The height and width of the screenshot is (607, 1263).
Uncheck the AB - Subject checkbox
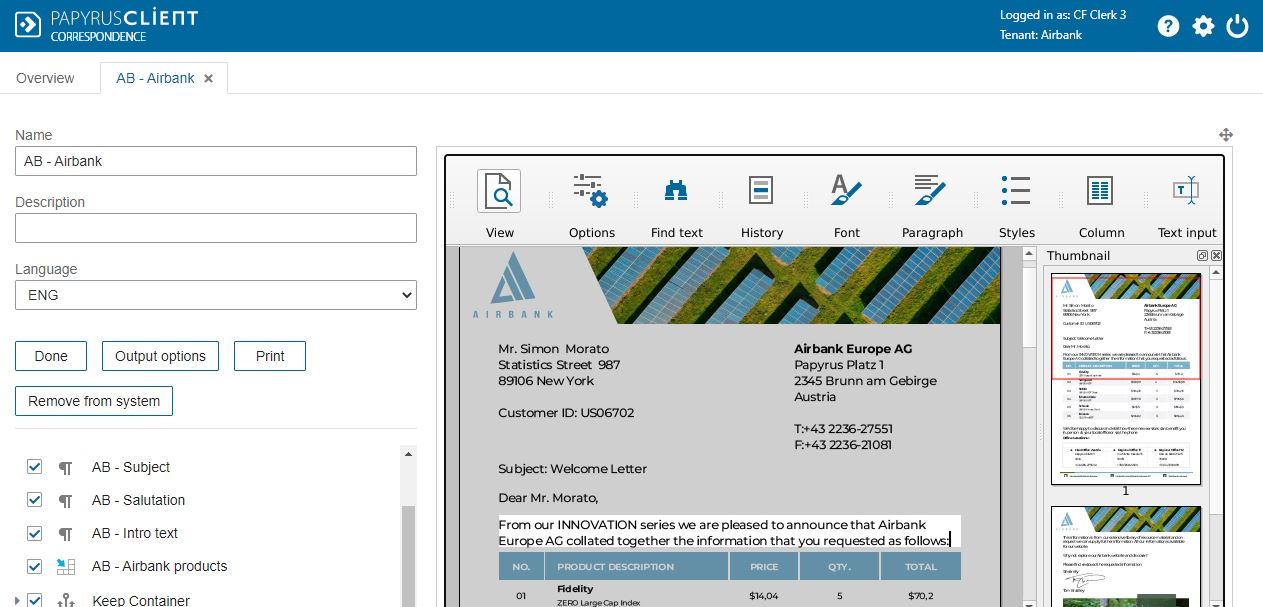pyautogui.click(x=35, y=467)
